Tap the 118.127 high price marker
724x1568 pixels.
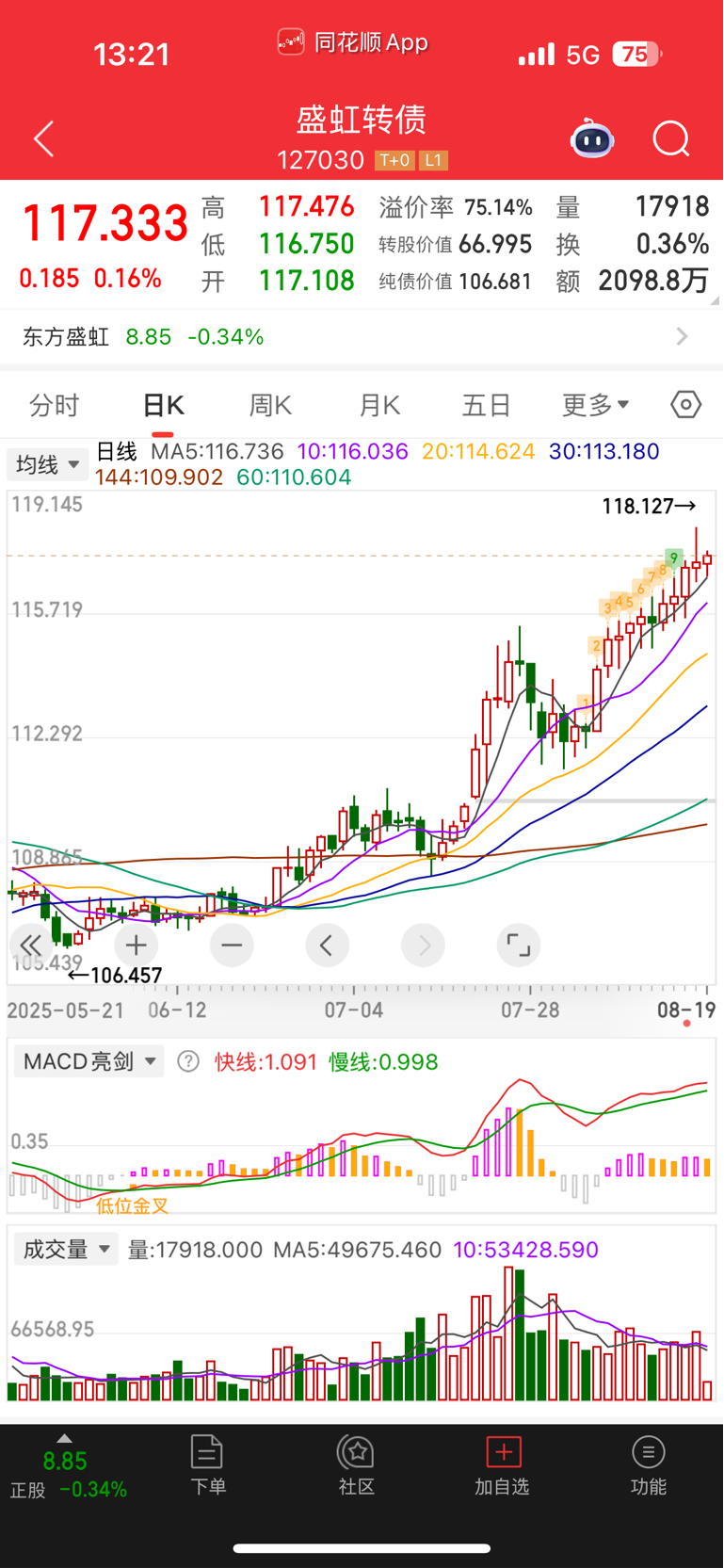pyautogui.click(x=650, y=507)
